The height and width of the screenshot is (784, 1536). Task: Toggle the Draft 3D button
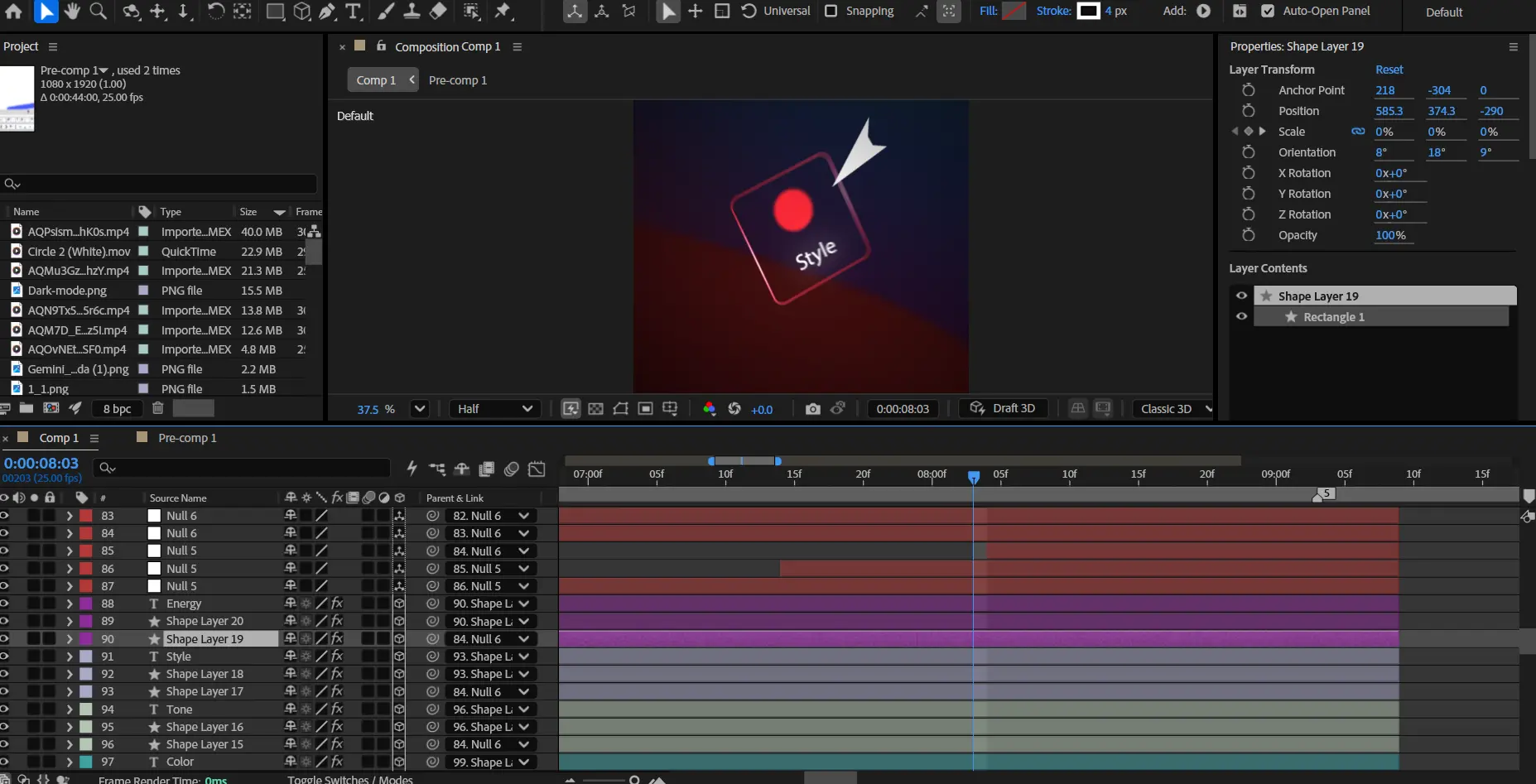[1003, 409]
